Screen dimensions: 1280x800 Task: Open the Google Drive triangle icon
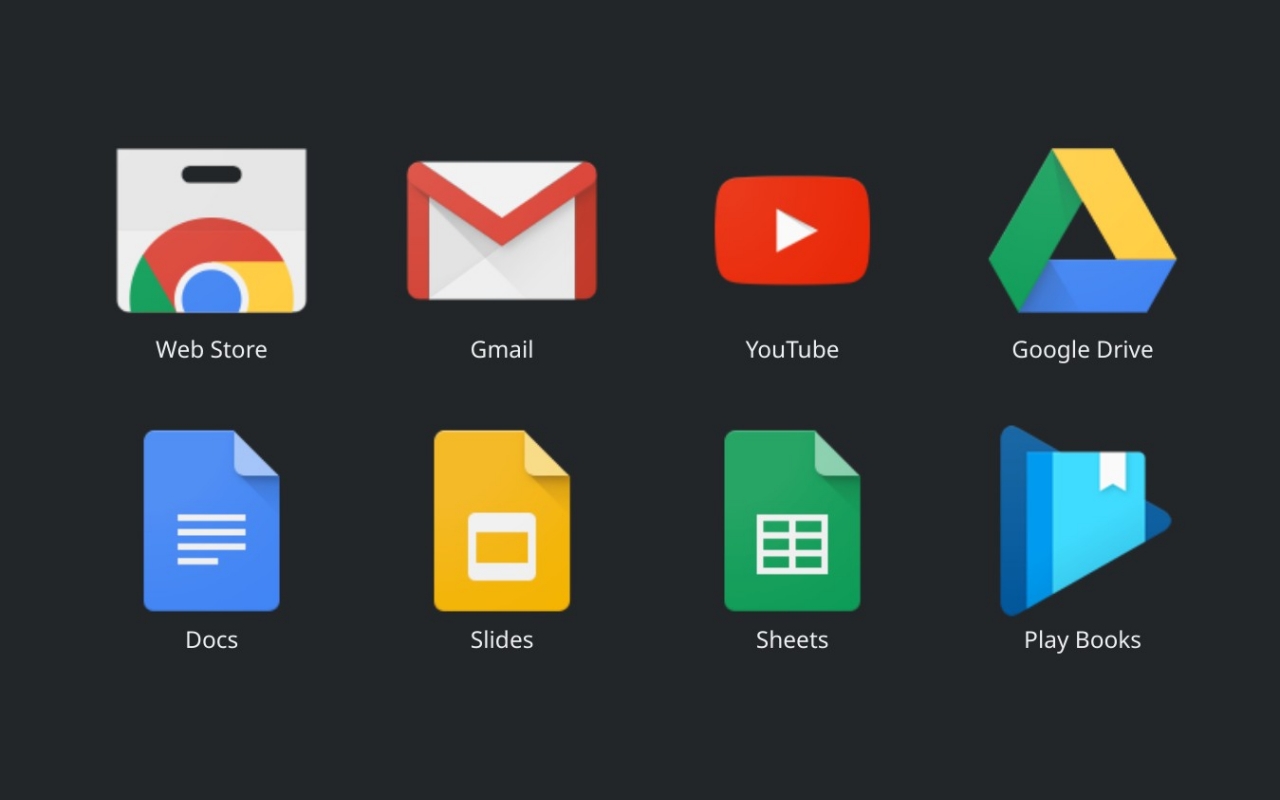(1082, 230)
